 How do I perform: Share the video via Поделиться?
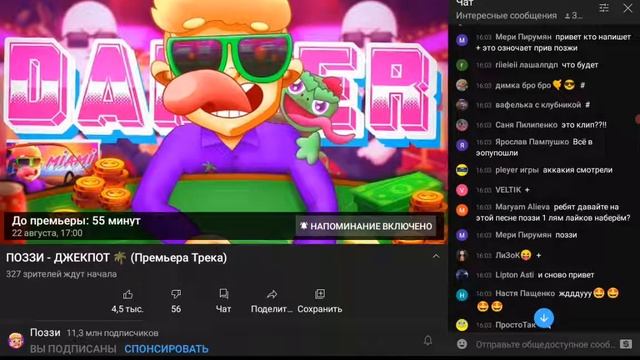(x=272, y=301)
